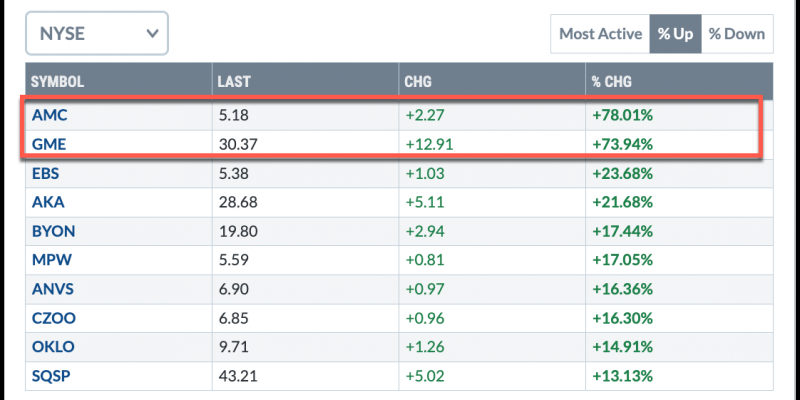Click the CHG column header
The image size is (800, 400).
pos(418,82)
